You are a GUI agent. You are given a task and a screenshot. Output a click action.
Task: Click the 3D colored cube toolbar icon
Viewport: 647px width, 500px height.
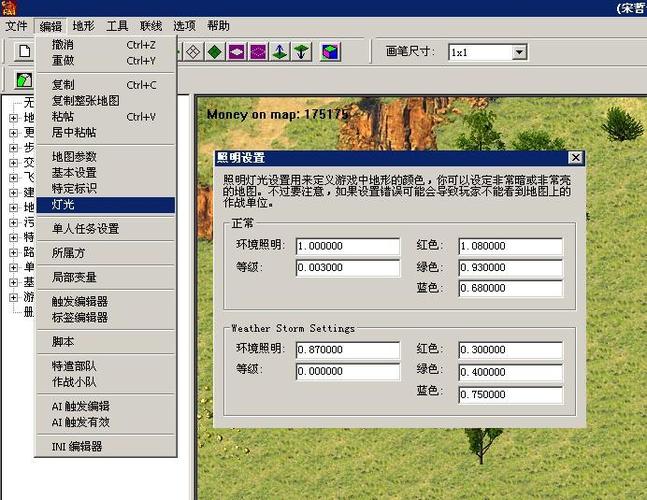coord(330,51)
